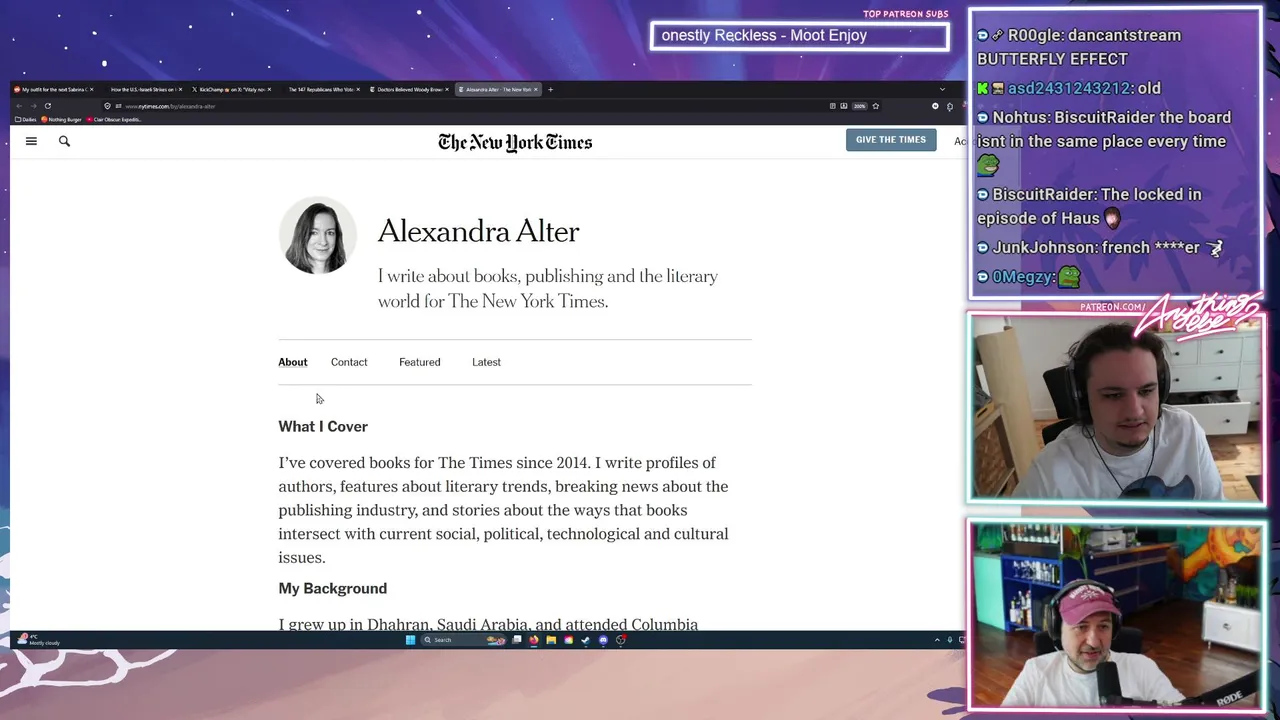Open the OBS icon on the taskbar
Viewport: 1280px width, 720px height.
tap(621, 640)
